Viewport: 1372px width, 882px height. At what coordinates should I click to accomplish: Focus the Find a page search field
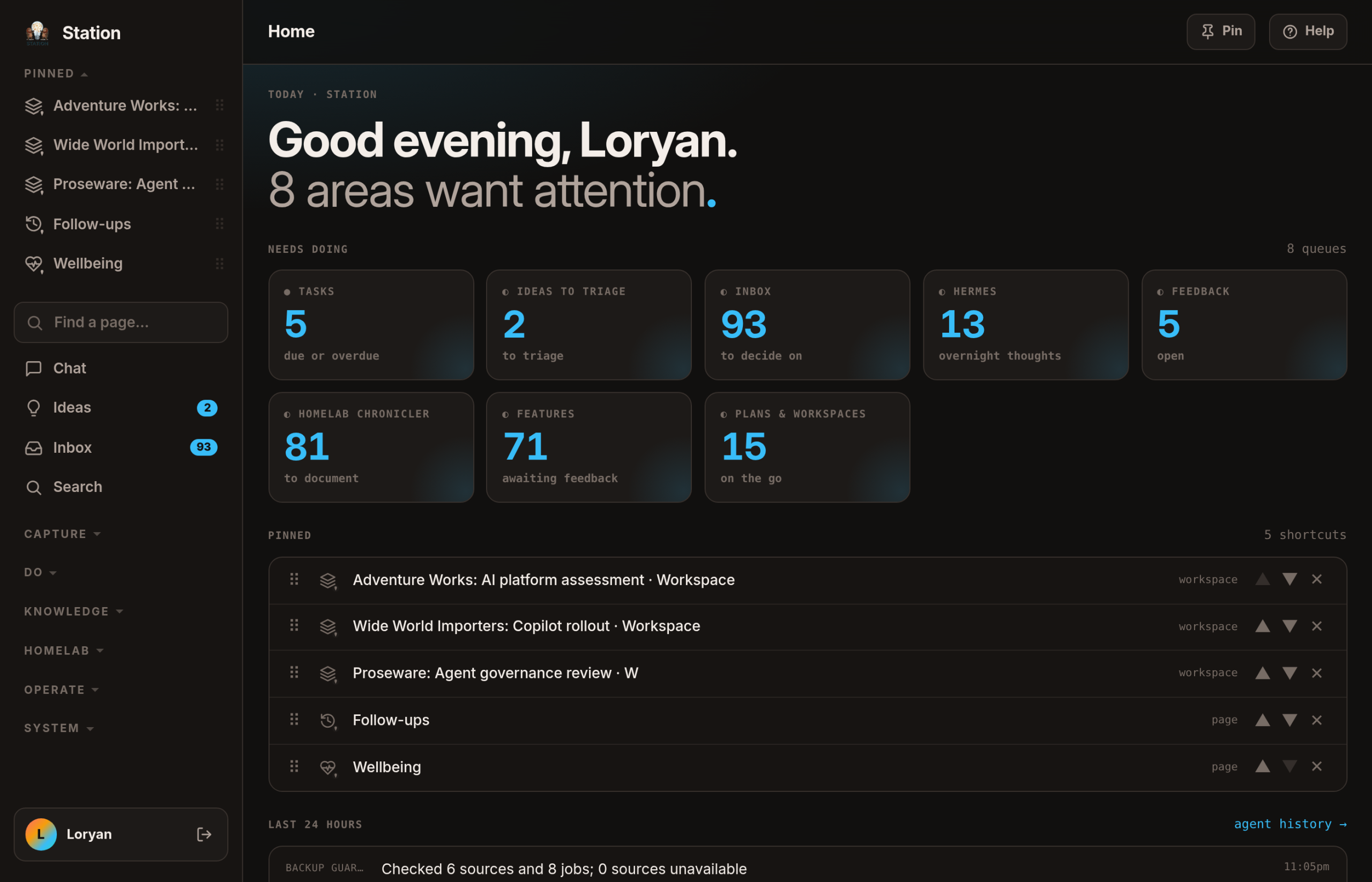(x=121, y=323)
